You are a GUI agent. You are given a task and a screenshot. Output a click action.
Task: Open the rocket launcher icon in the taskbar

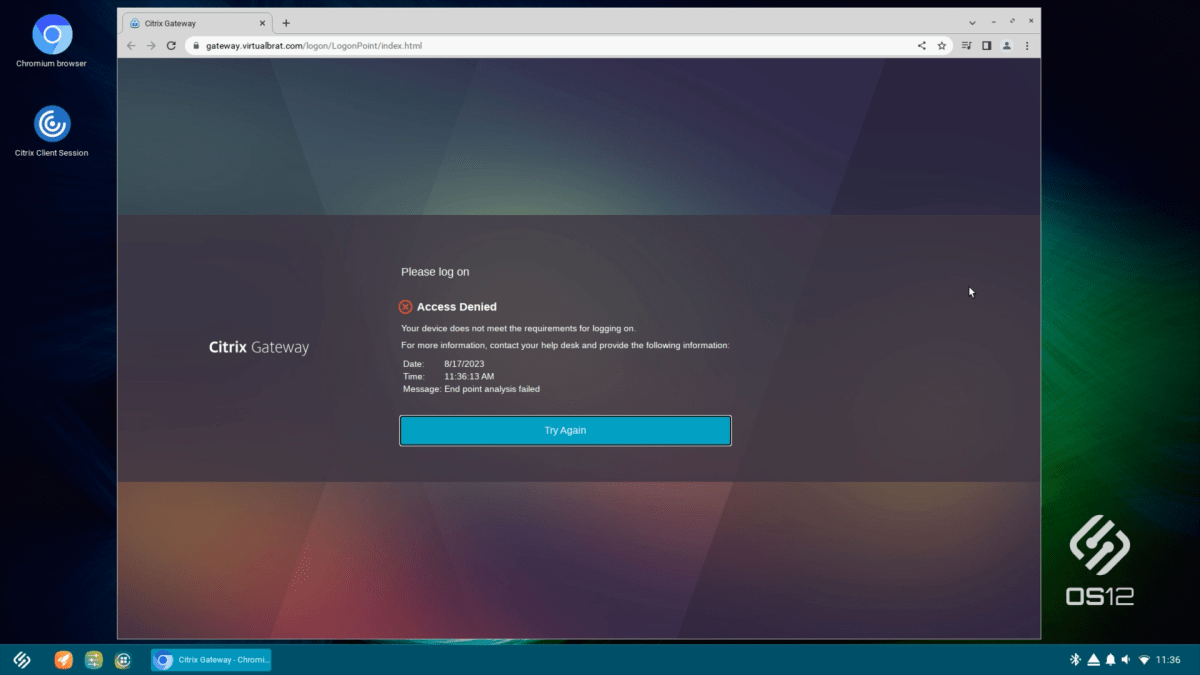coord(63,659)
